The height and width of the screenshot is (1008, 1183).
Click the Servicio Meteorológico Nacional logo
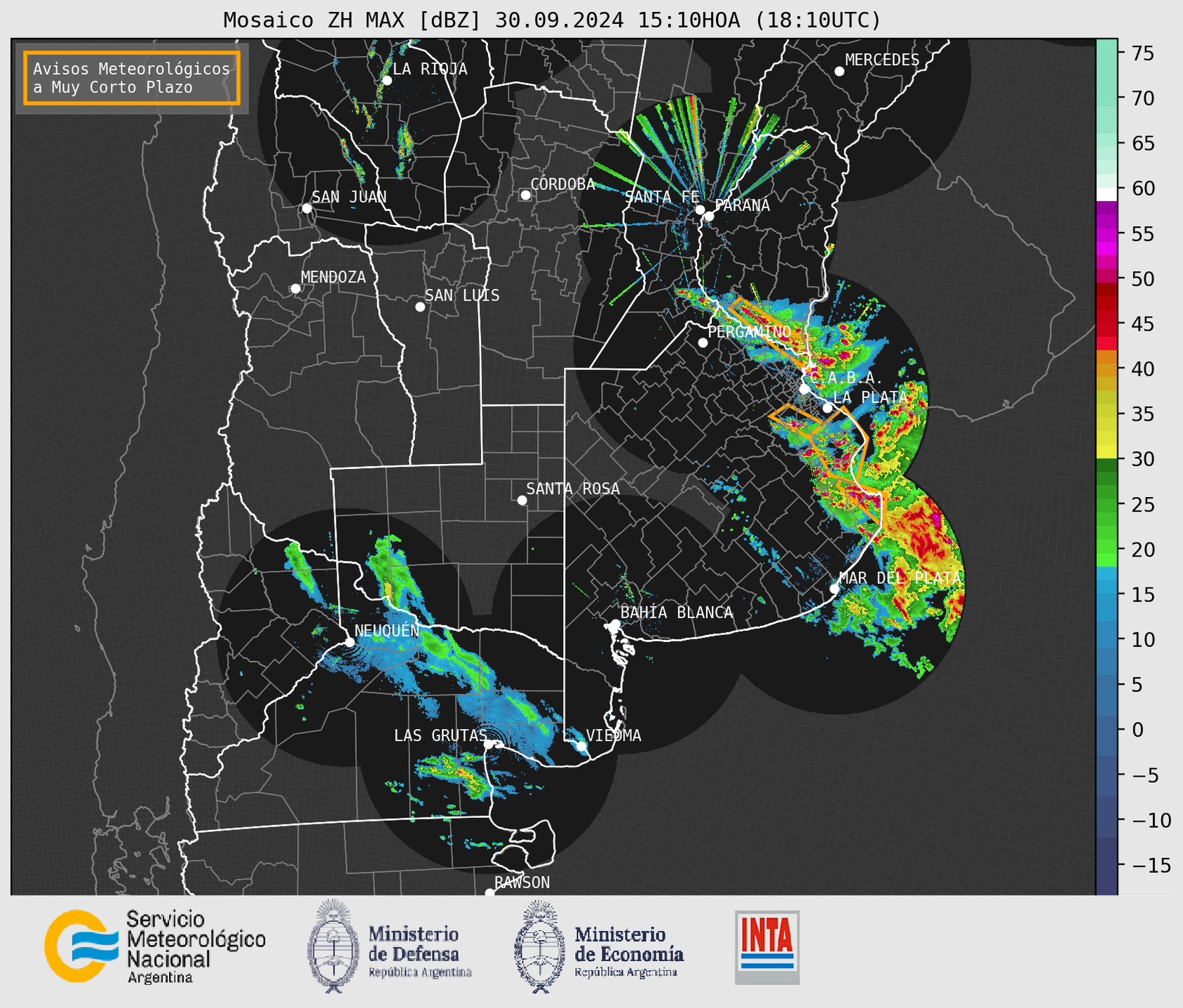point(155,946)
